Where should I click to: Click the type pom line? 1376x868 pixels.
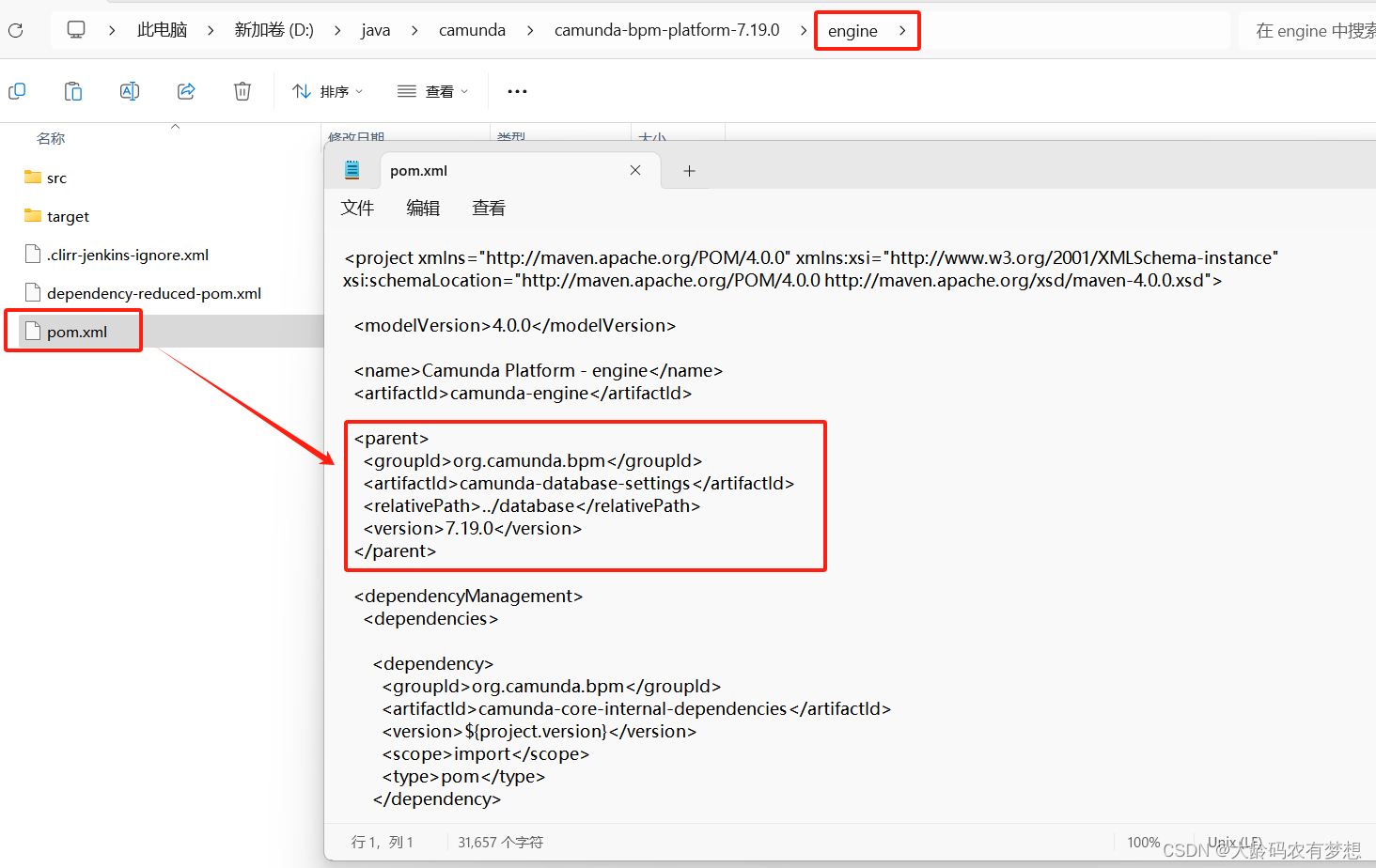pyautogui.click(x=463, y=776)
